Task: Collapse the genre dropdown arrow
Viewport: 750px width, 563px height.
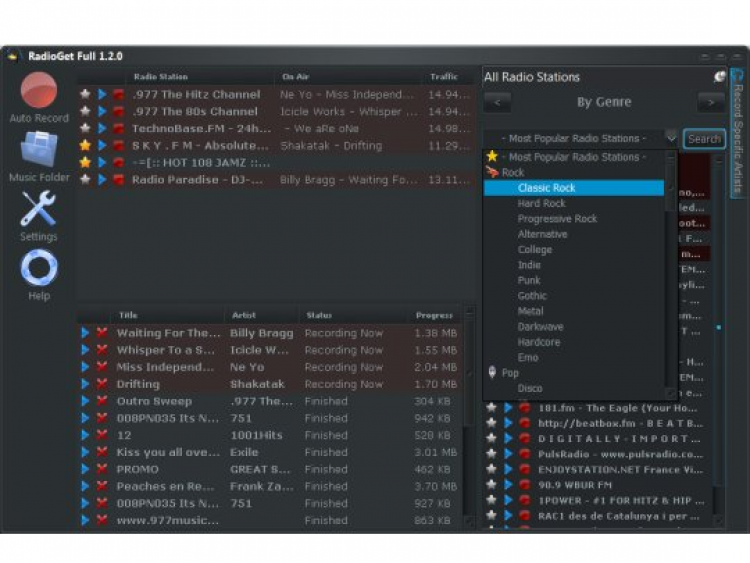Action: (x=671, y=139)
